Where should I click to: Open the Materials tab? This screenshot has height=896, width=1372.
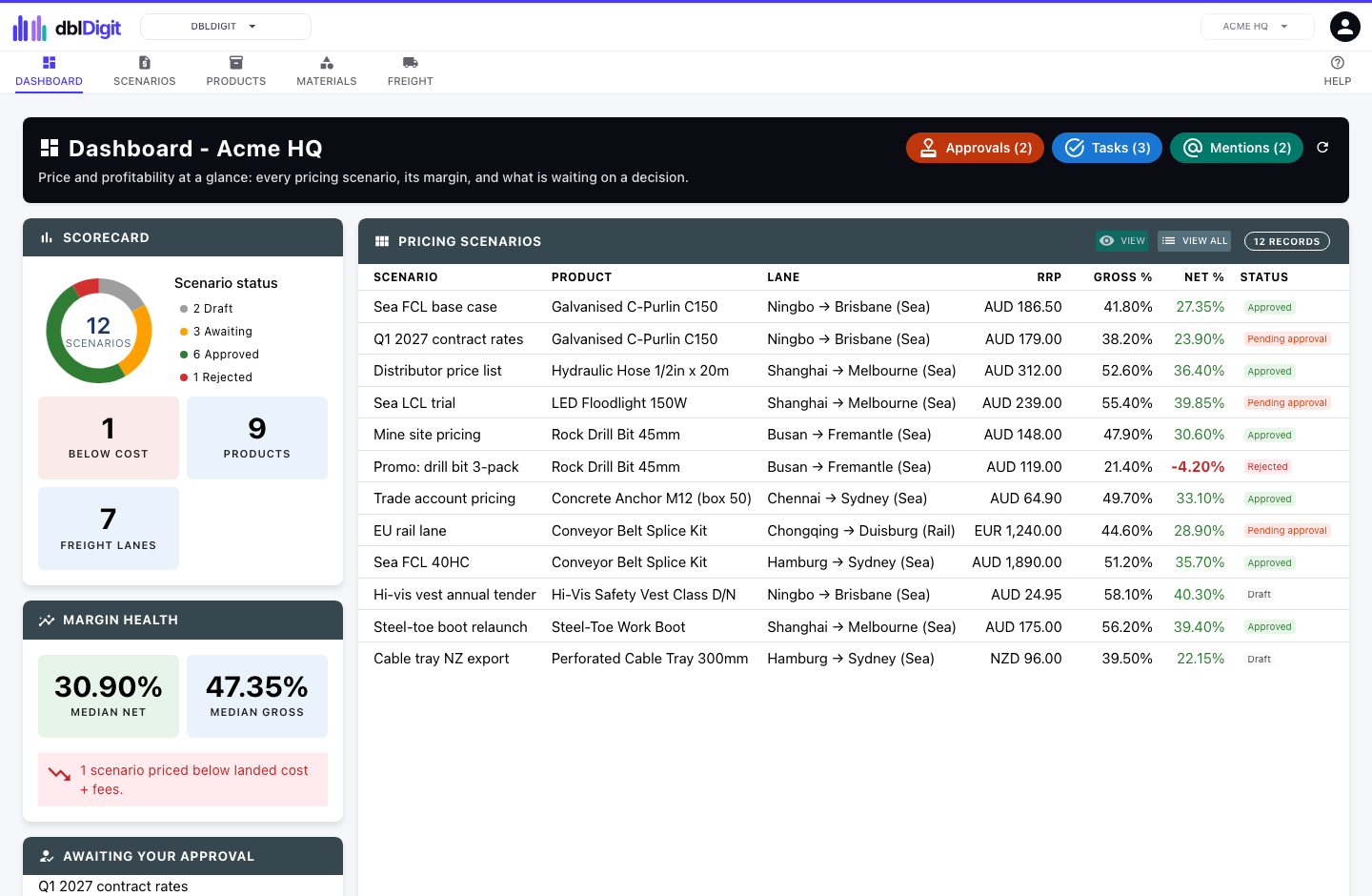click(327, 71)
